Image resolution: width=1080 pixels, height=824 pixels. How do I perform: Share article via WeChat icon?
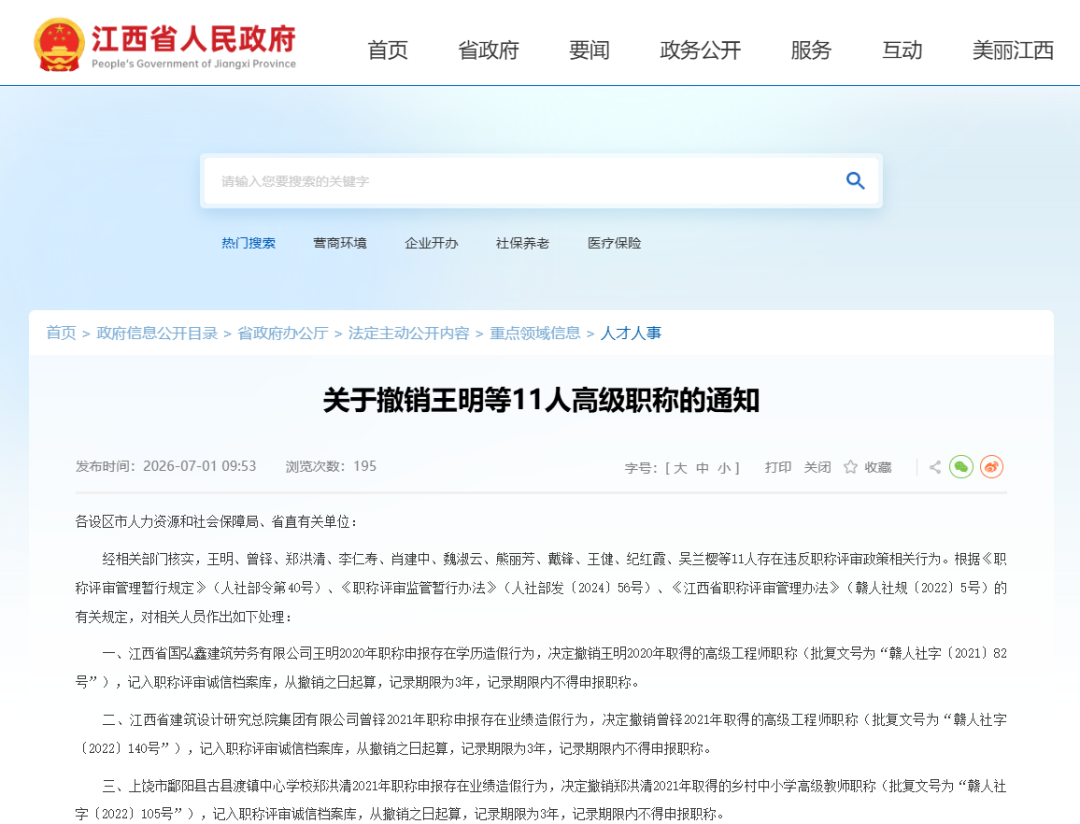point(961,467)
